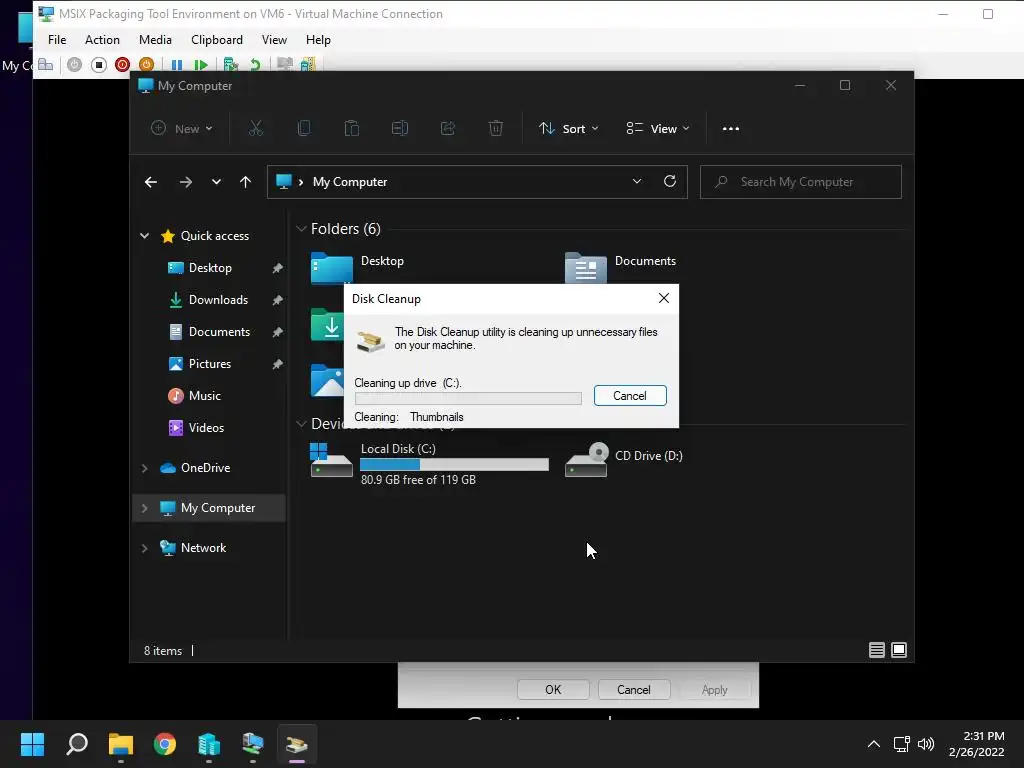
Task: Click the Copy icon in Explorer toolbar
Action: pos(304,129)
